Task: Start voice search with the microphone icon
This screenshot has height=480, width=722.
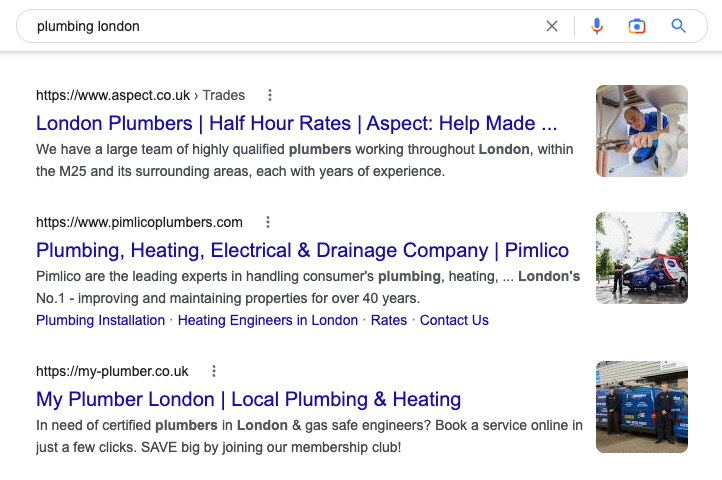Action: point(597,26)
